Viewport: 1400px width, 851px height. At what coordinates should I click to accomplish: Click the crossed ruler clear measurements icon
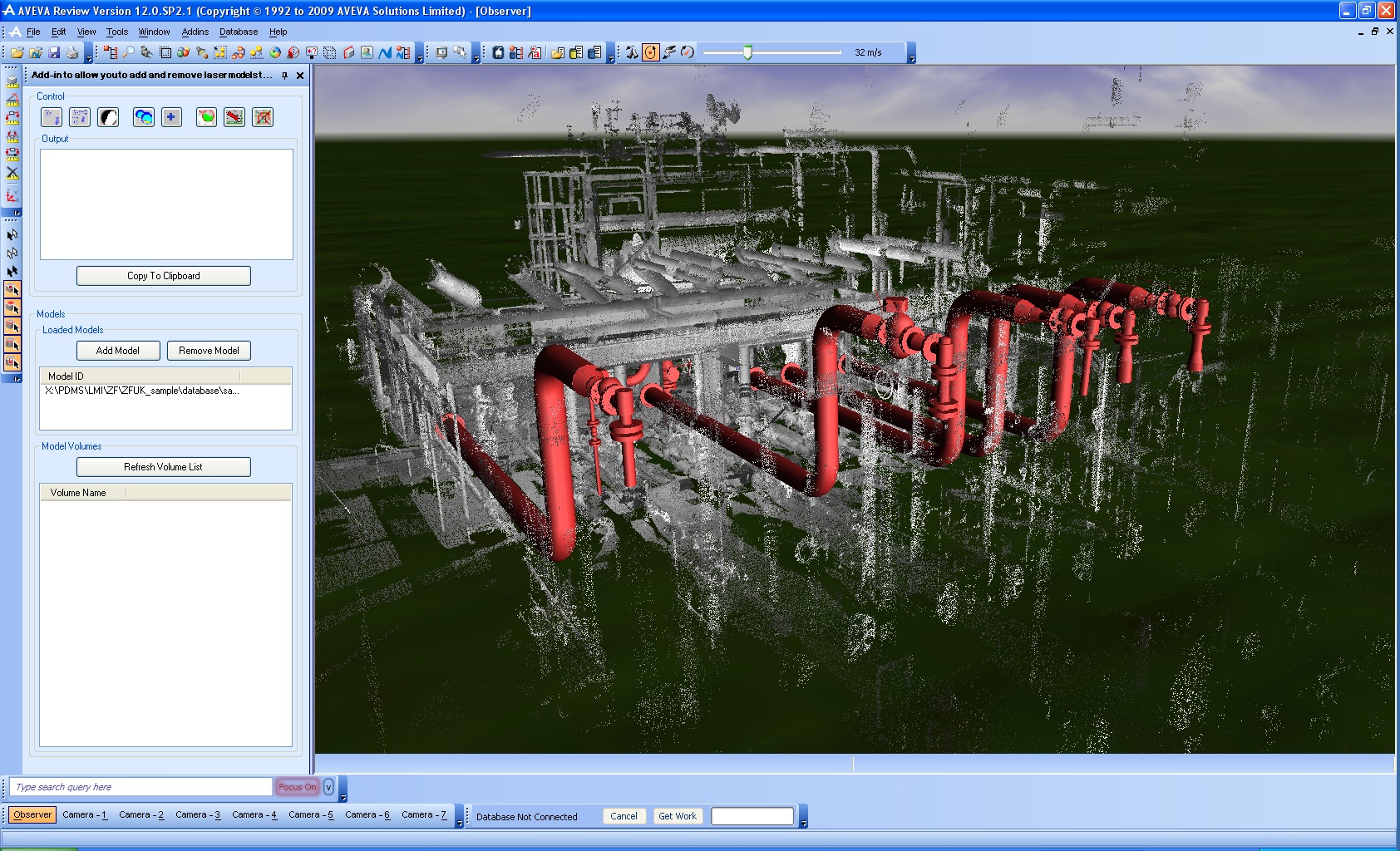coord(12,173)
